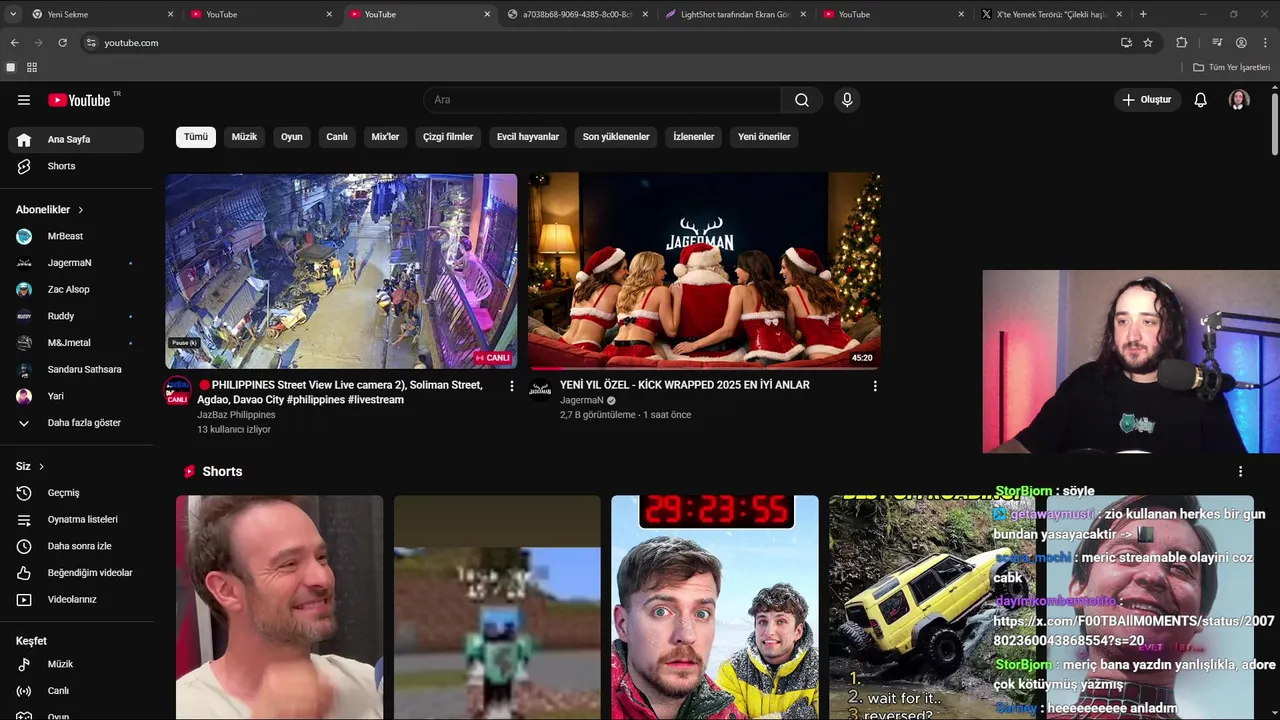Open the Yari subscription channel

[76, 396]
